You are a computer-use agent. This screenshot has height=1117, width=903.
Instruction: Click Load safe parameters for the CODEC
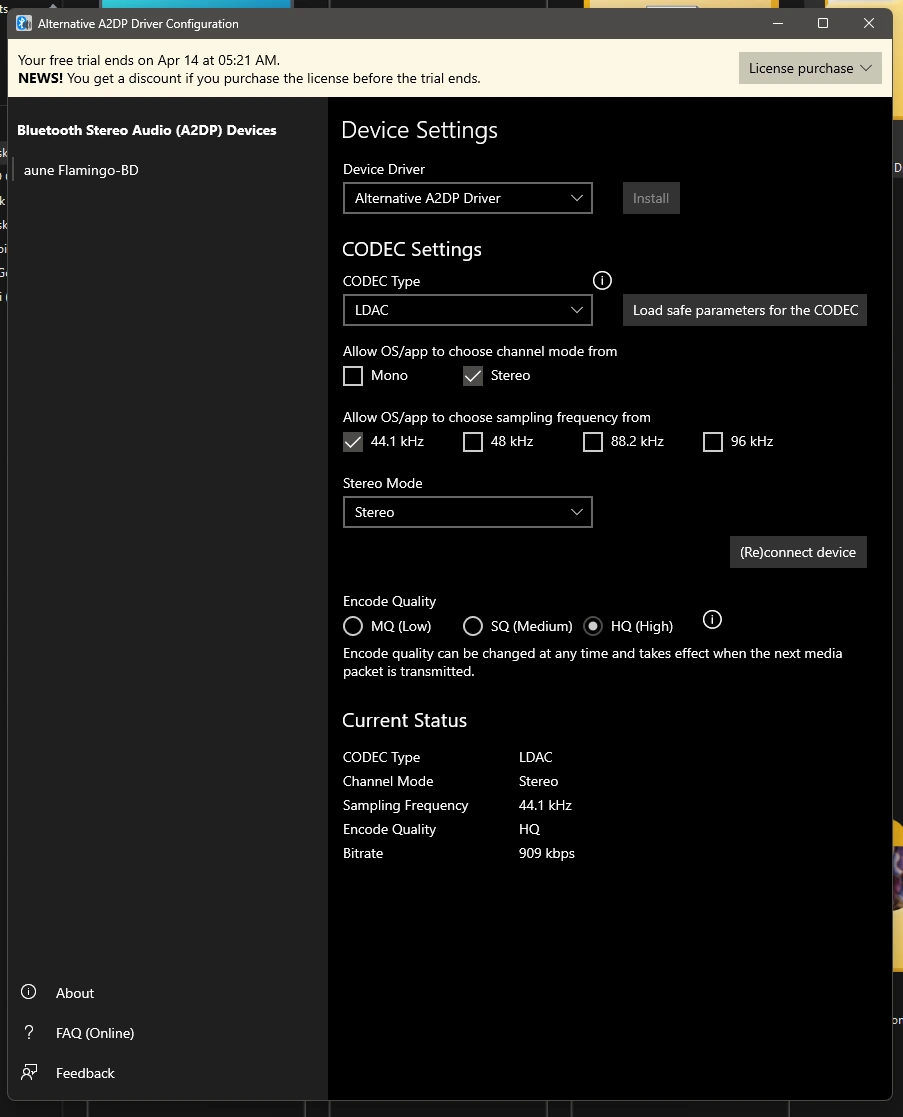pyautogui.click(x=745, y=310)
